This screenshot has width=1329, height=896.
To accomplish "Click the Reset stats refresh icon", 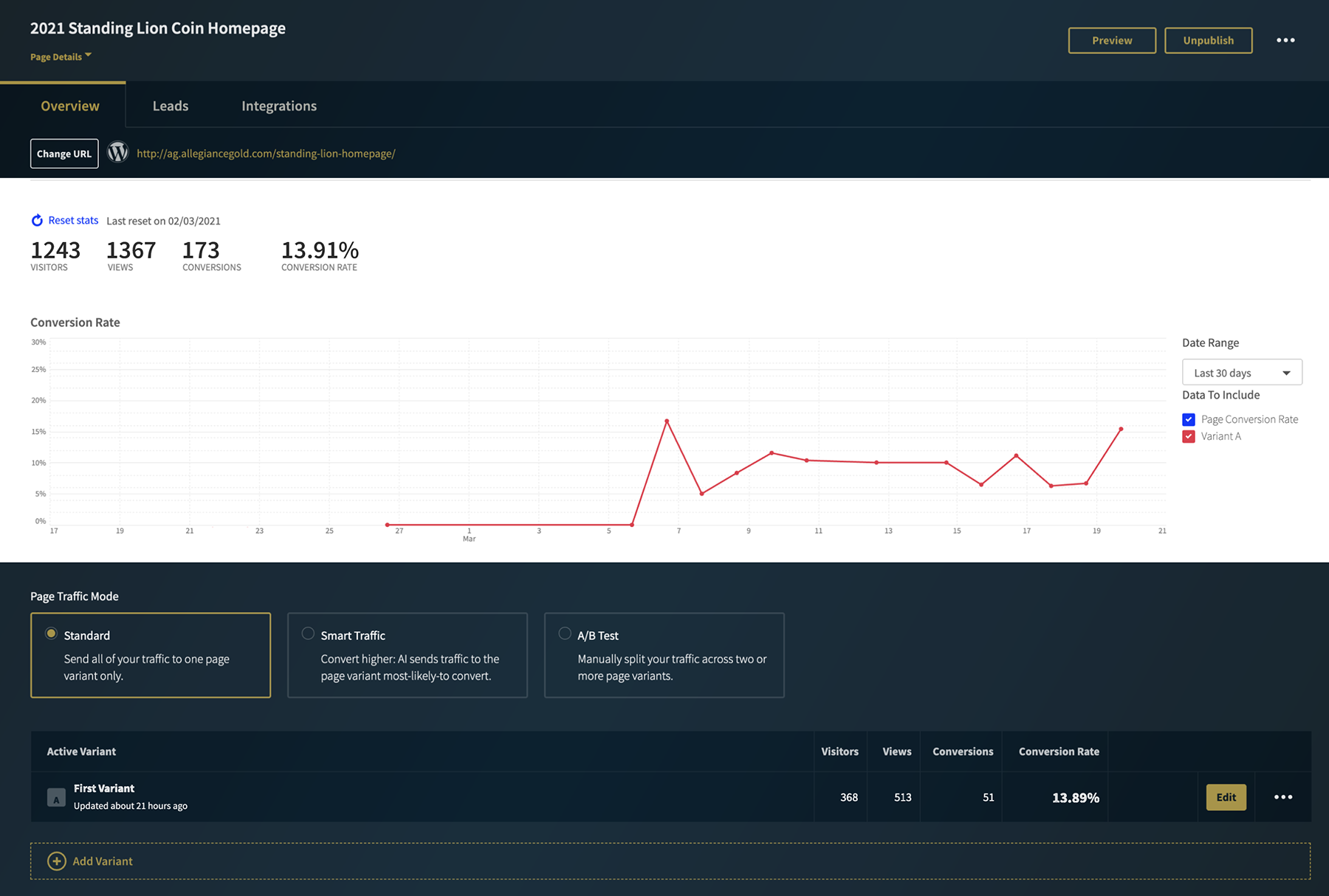I will 37,220.
